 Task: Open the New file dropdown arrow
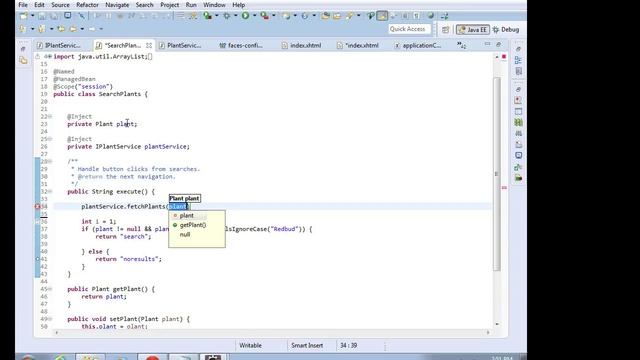(33, 16)
